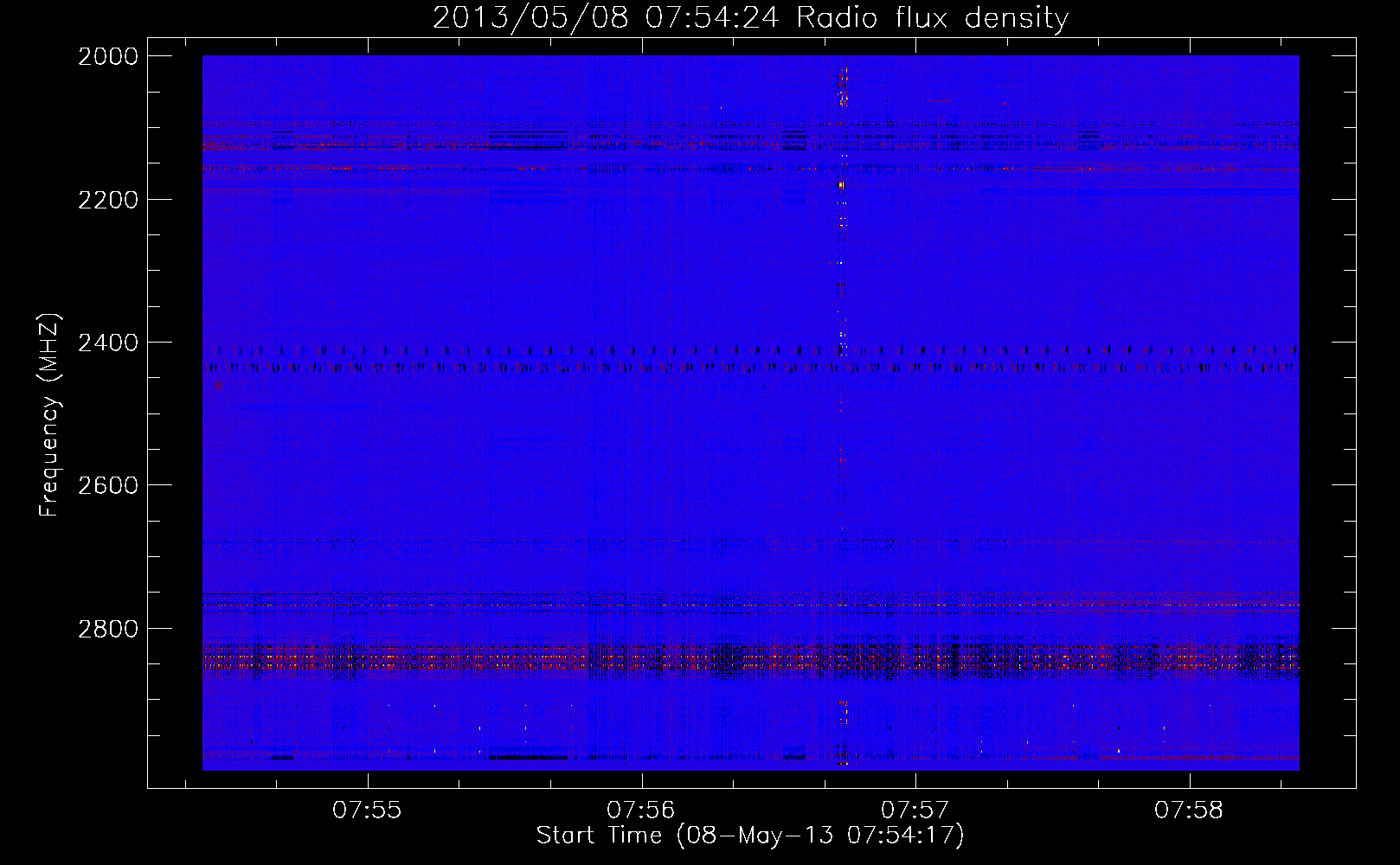Click the 2200 frequency tick label
This screenshot has width=1400, height=865.
tap(108, 200)
